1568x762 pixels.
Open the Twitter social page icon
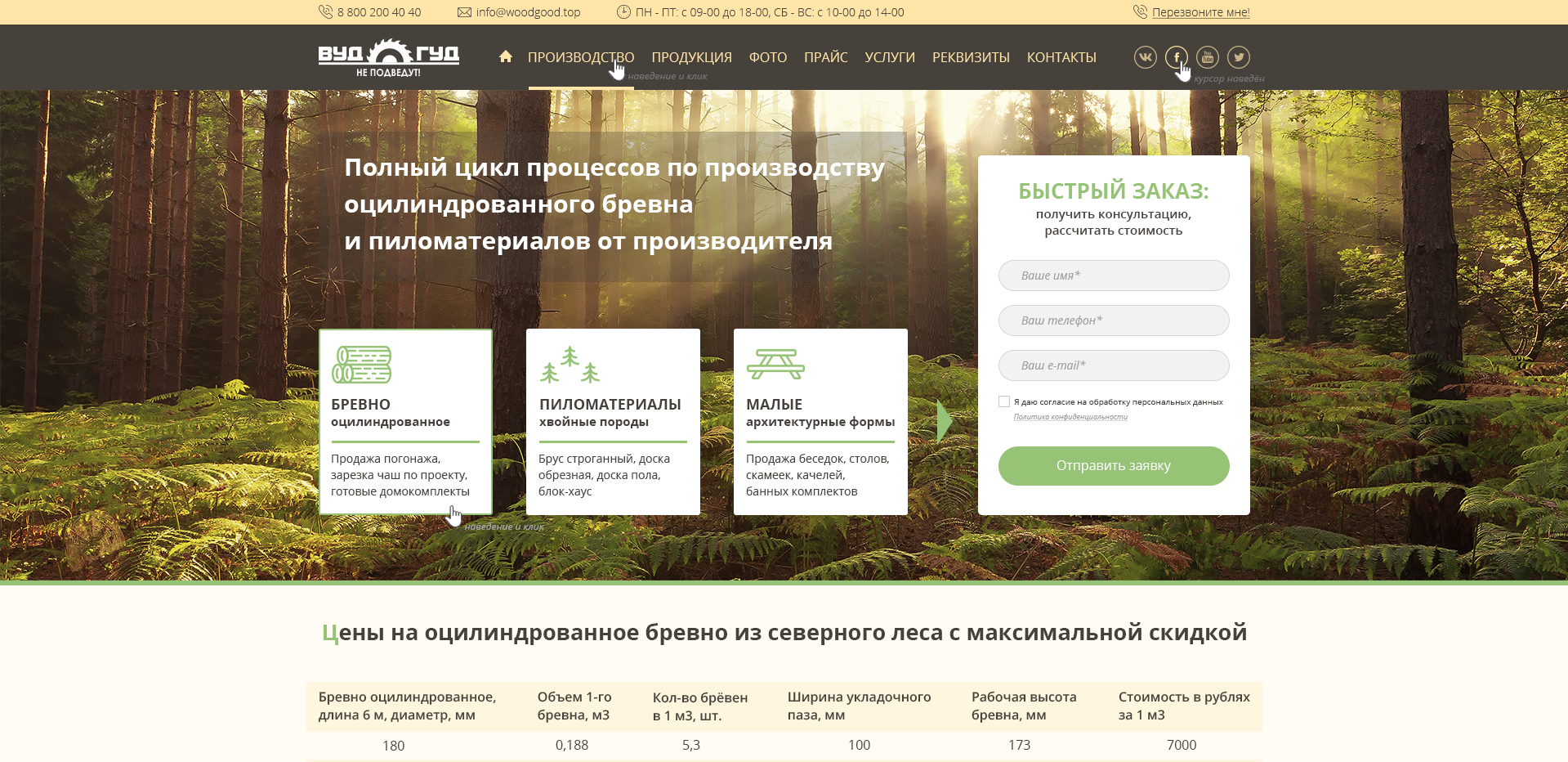(1239, 57)
